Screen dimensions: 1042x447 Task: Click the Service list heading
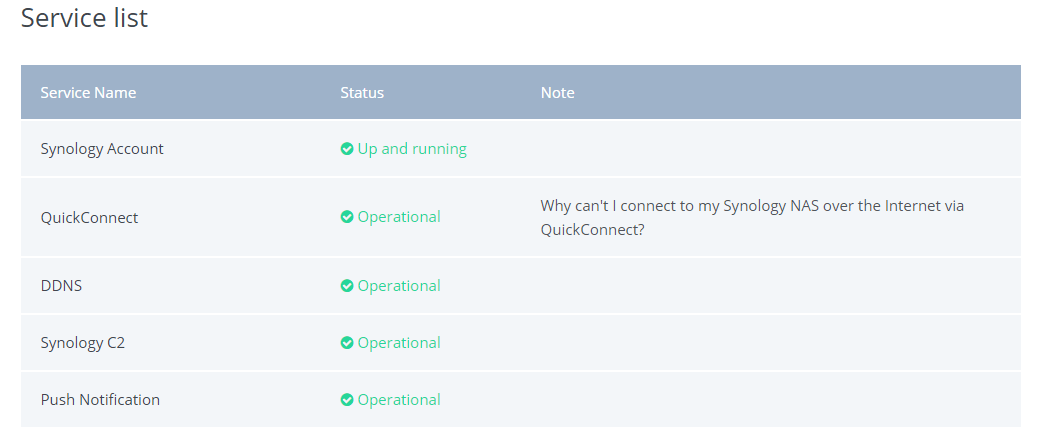coord(84,18)
